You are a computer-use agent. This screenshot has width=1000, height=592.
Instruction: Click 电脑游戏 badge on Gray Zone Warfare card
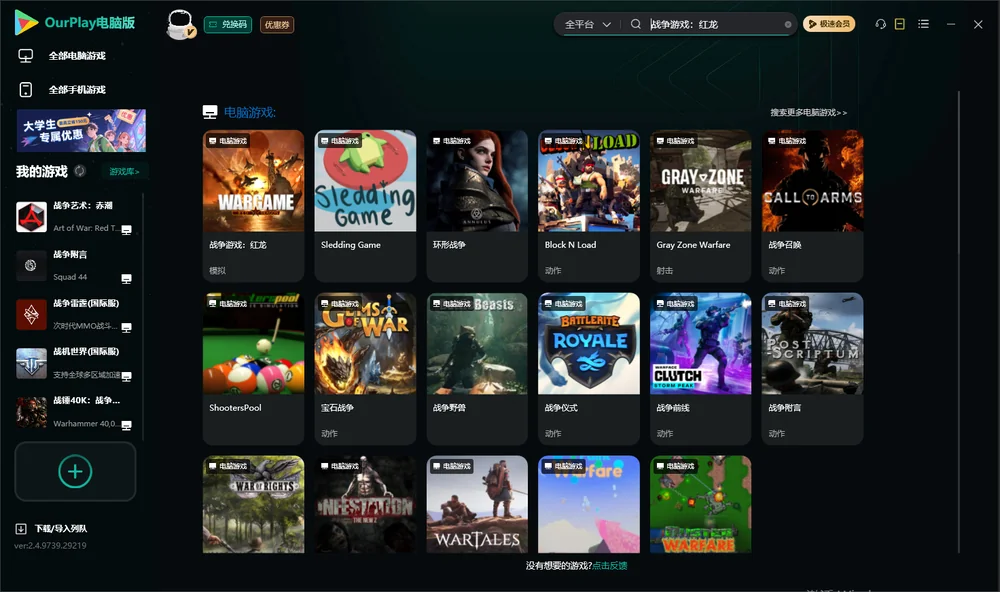point(675,140)
